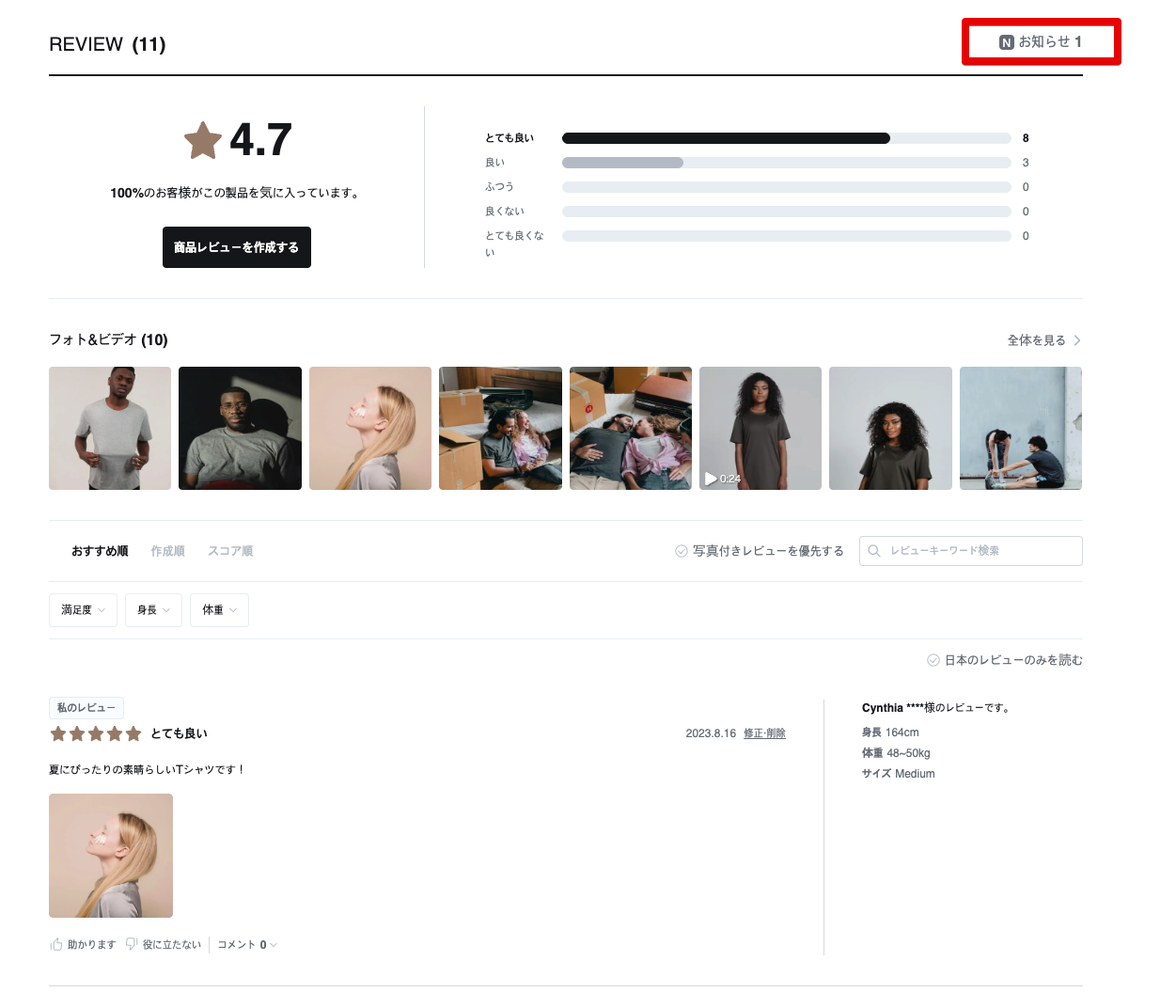Enable 写真付きレビューを優先する option
Image resolution: width=1176 pixels, height=1008 pixels.
[759, 551]
